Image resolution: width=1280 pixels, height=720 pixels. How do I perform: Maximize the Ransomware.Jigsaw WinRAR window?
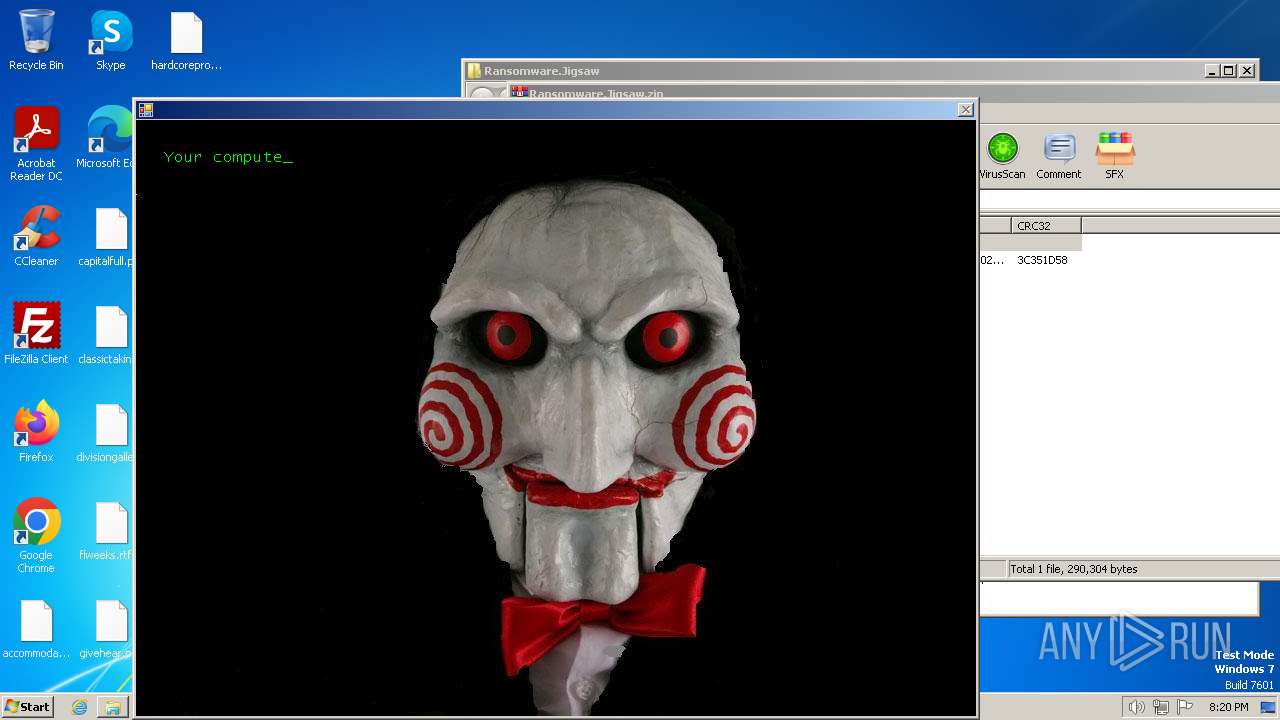click(x=1229, y=71)
